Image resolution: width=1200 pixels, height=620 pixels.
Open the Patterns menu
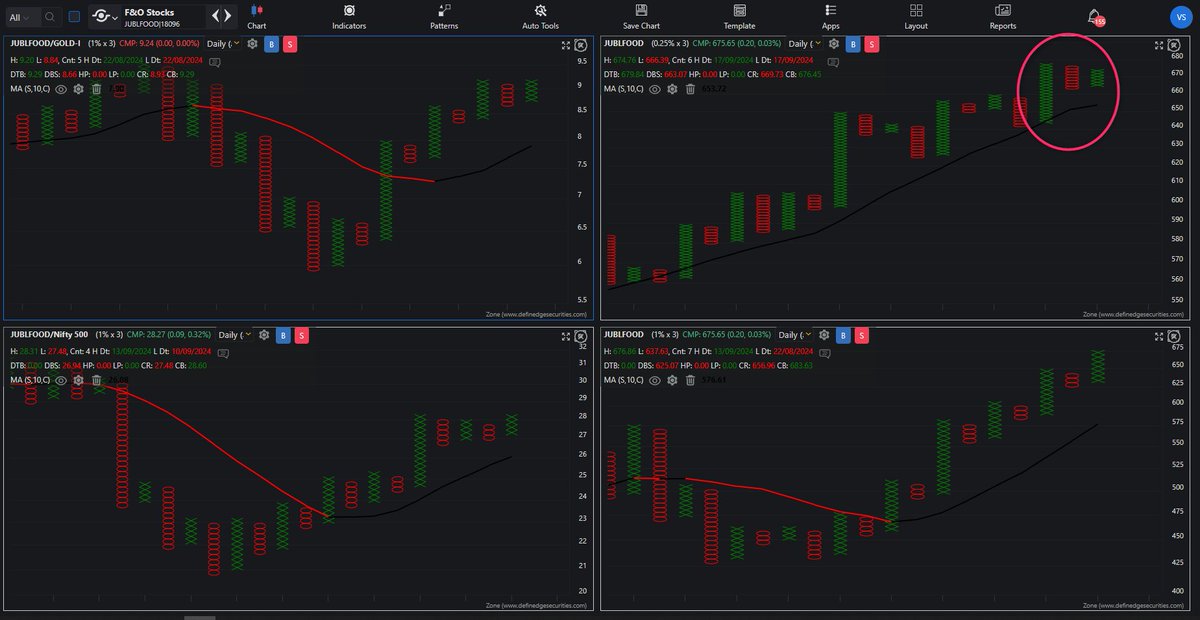tap(444, 16)
